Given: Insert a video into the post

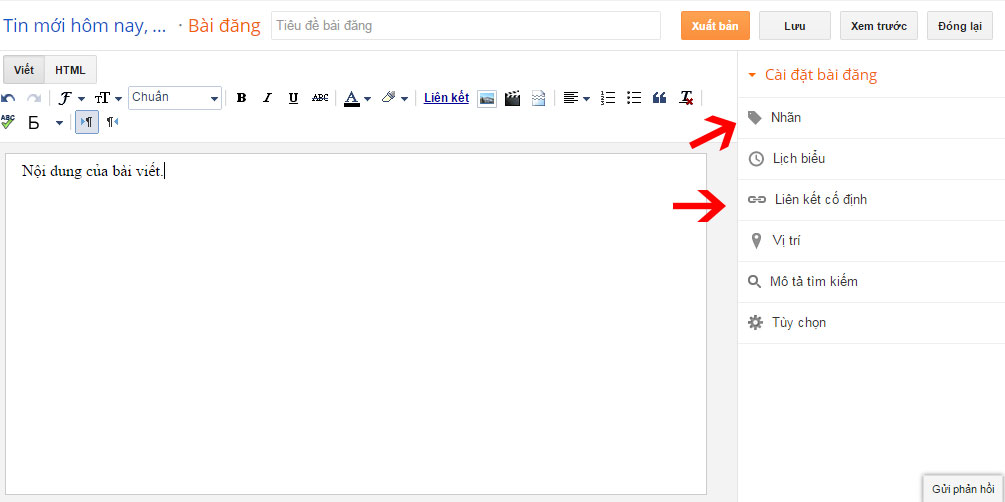Looking at the screenshot, I should click(x=512, y=98).
